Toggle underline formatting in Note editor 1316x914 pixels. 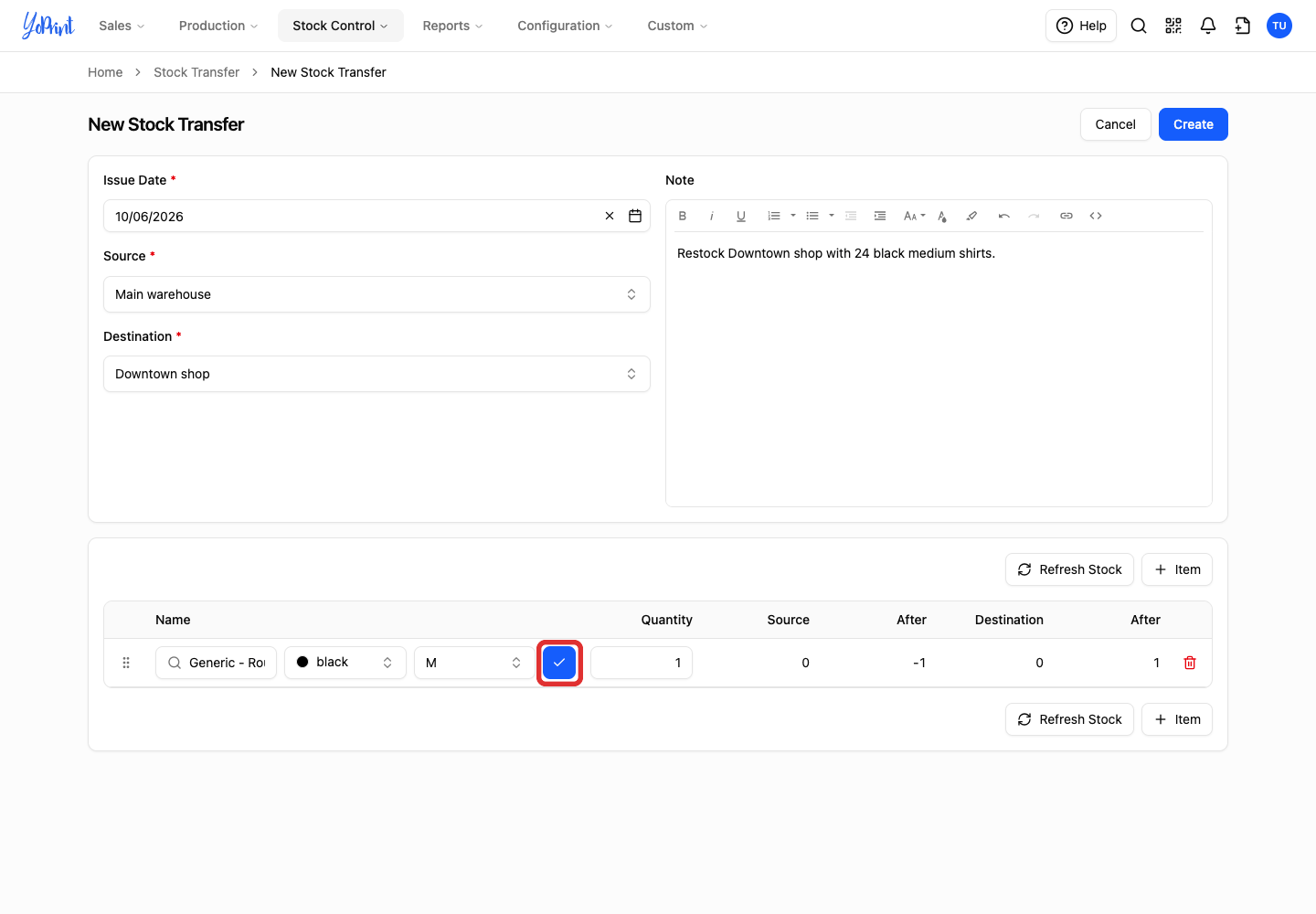coord(741,216)
